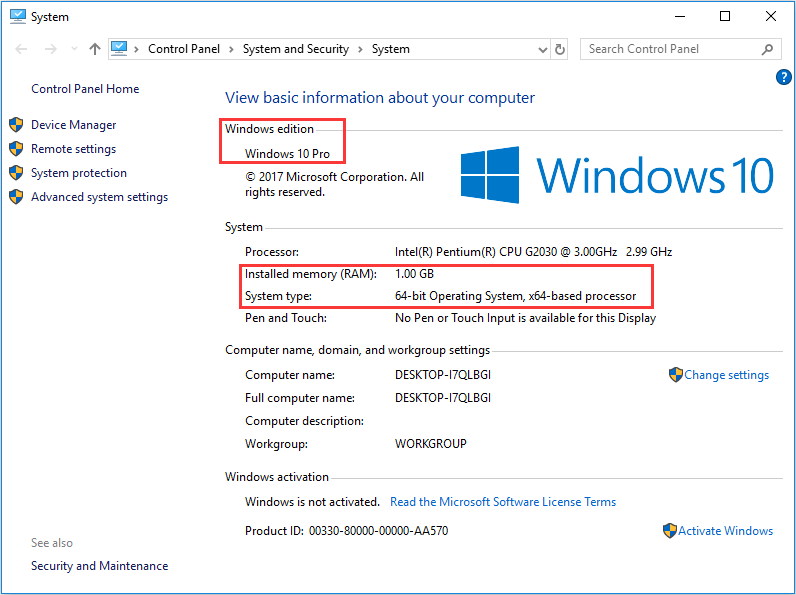Close the System window

[x=771, y=16]
